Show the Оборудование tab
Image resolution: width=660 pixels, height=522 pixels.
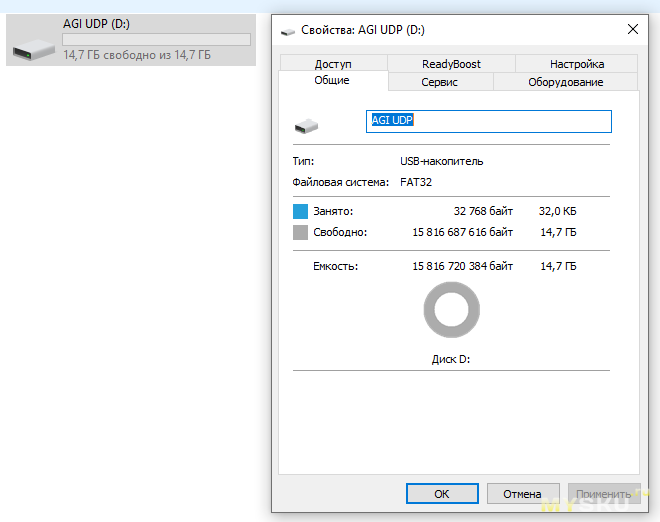pos(565,82)
